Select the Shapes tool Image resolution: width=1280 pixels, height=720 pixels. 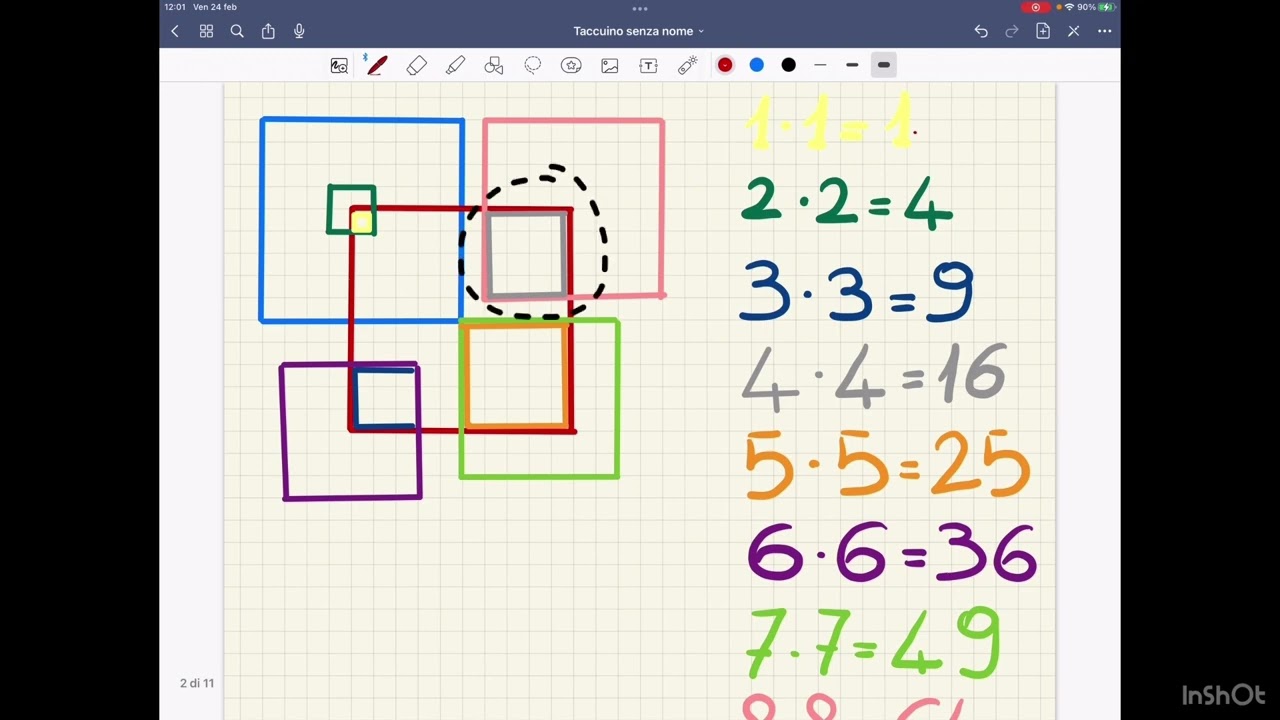494,65
